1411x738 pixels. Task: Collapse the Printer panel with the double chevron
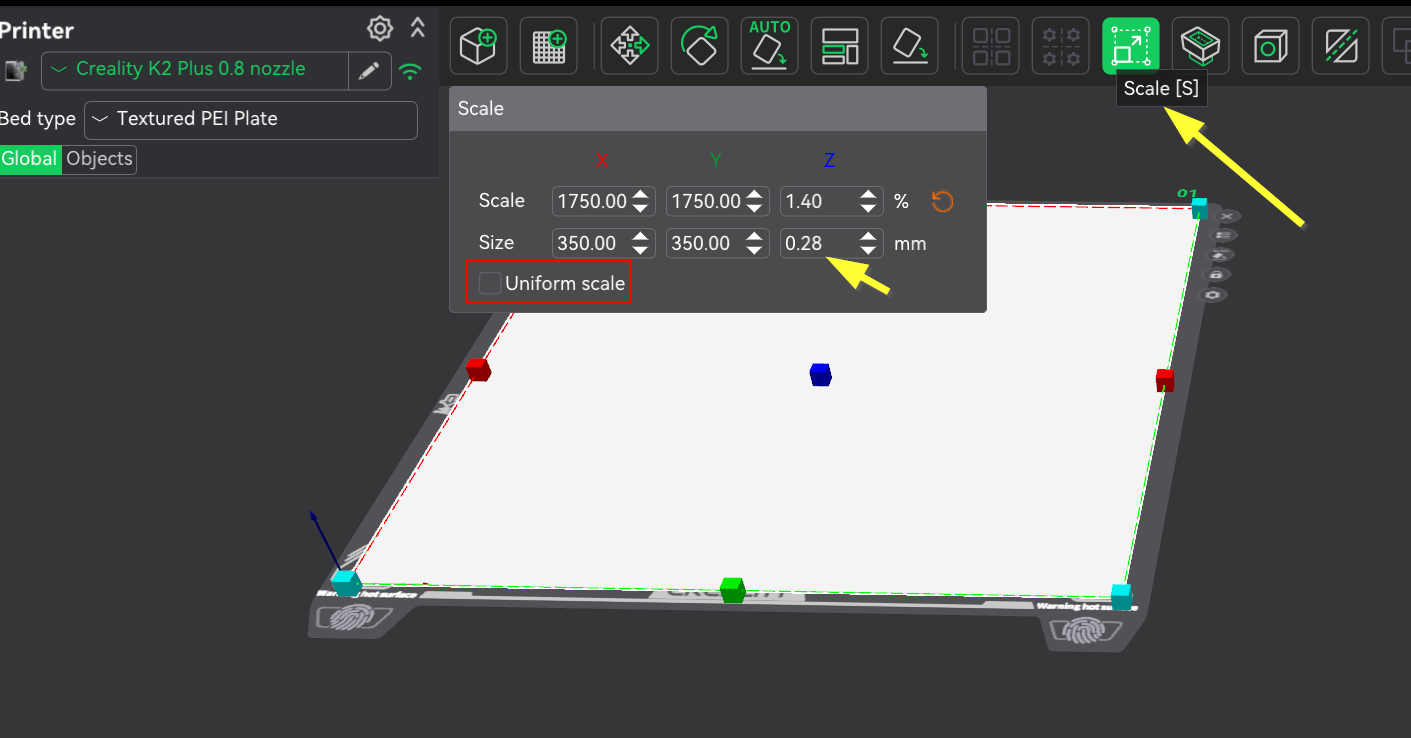pyautogui.click(x=418, y=28)
